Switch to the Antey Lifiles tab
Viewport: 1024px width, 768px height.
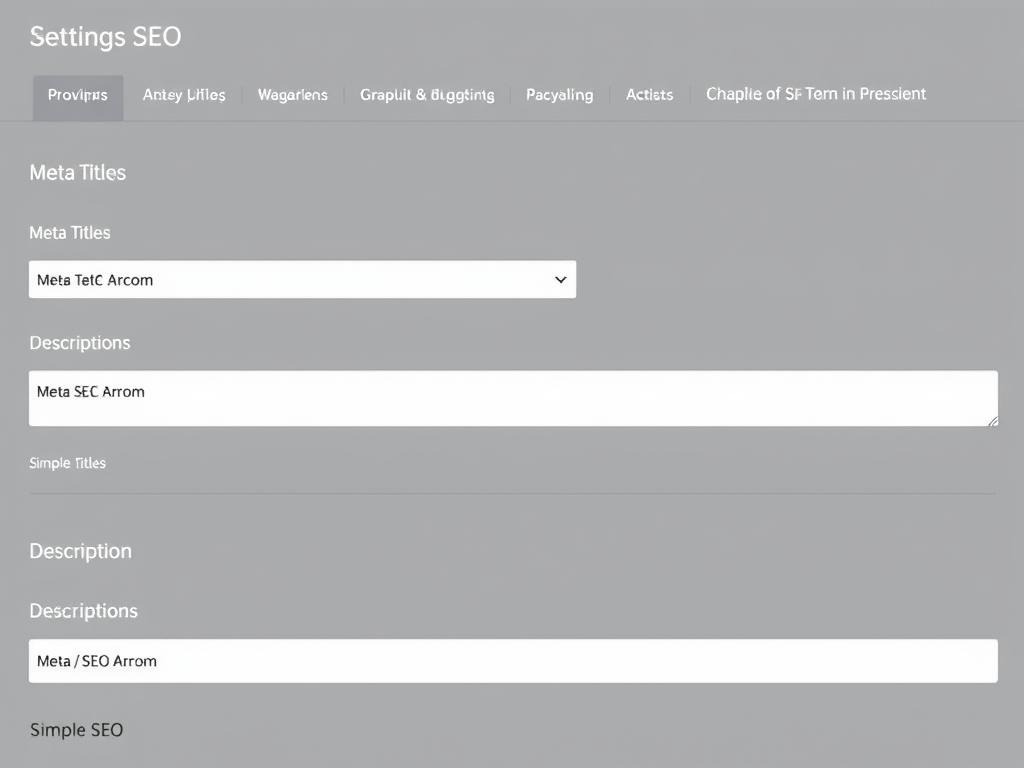click(184, 95)
